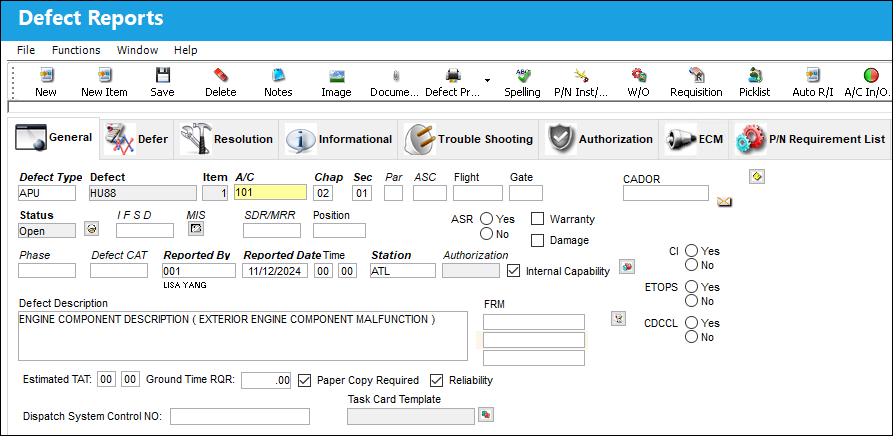893x436 pixels.
Task: Switch to the ECM tab
Action: (694, 139)
